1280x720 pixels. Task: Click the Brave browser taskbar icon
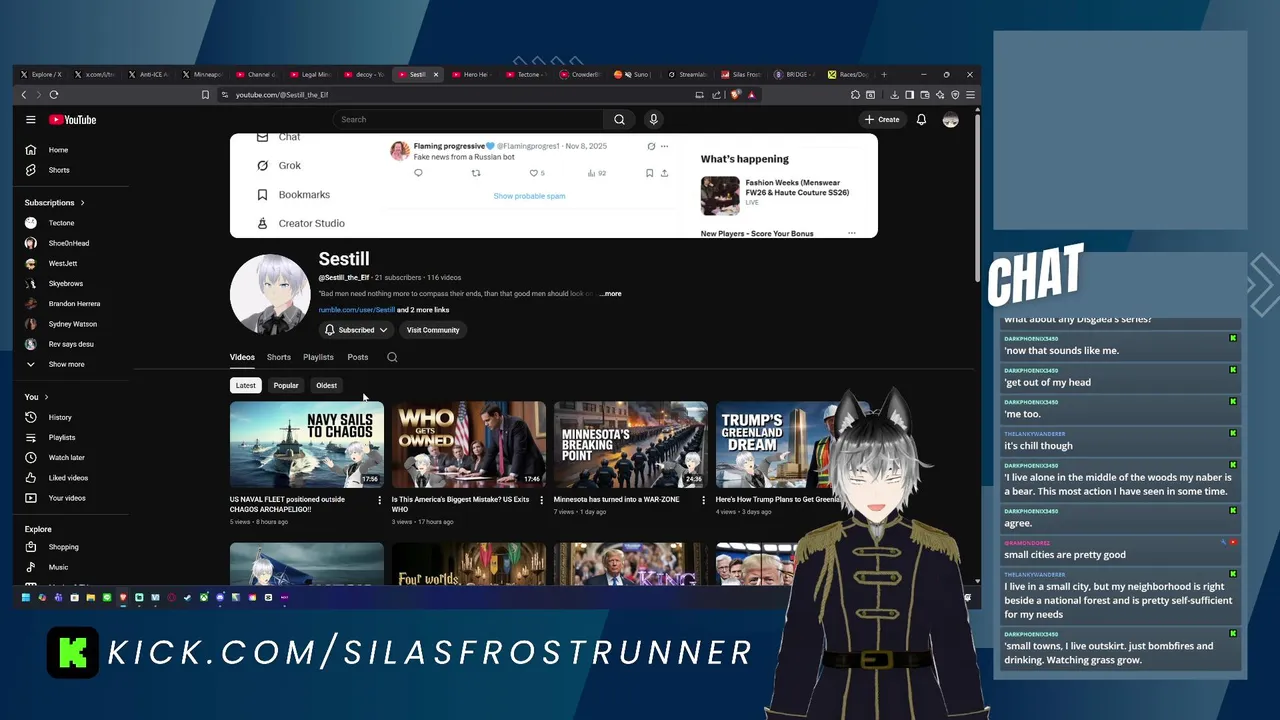click(x=123, y=598)
